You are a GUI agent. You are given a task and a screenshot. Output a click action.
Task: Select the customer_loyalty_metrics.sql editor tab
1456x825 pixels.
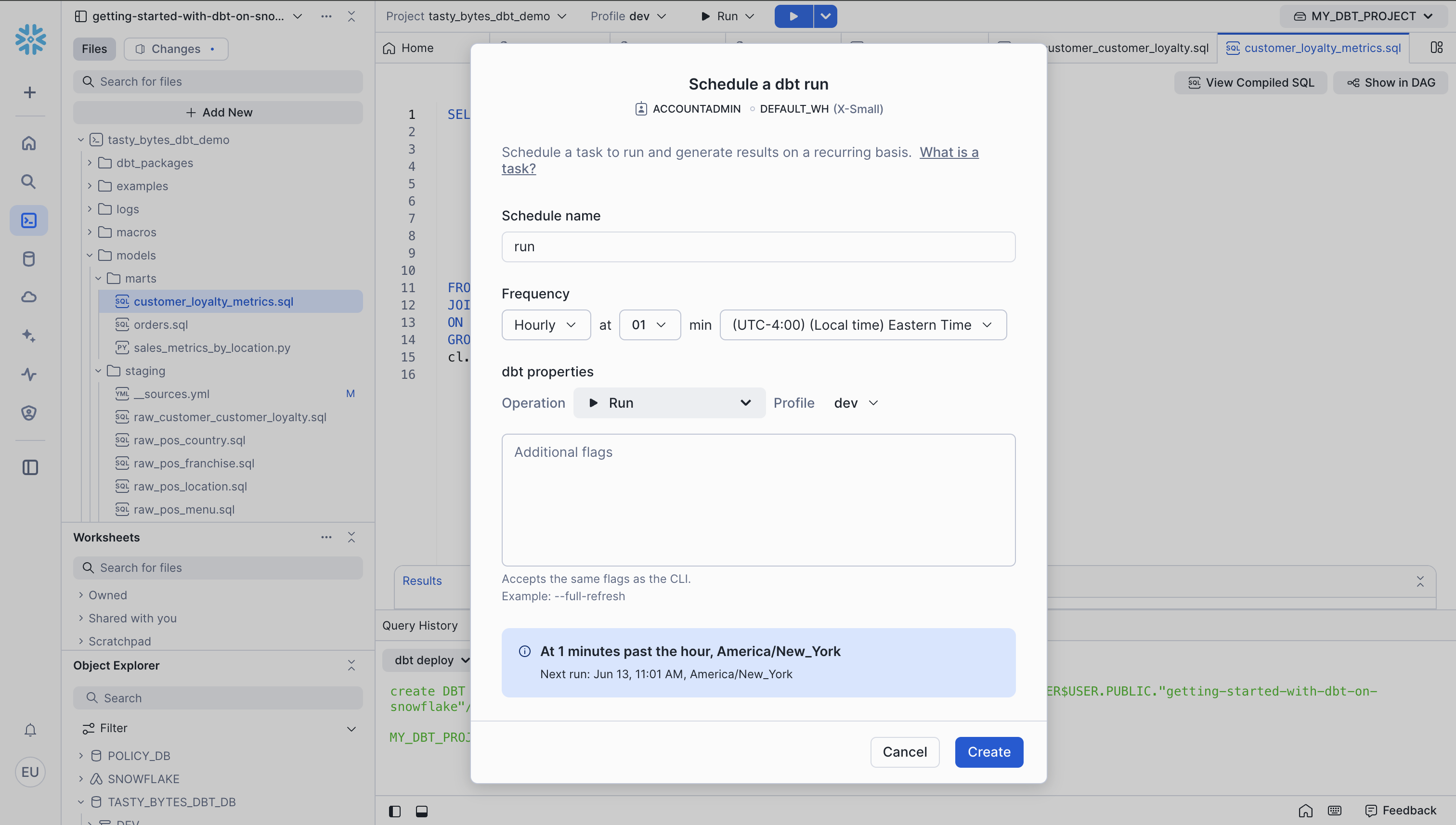pyautogui.click(x=1313, y=48)
